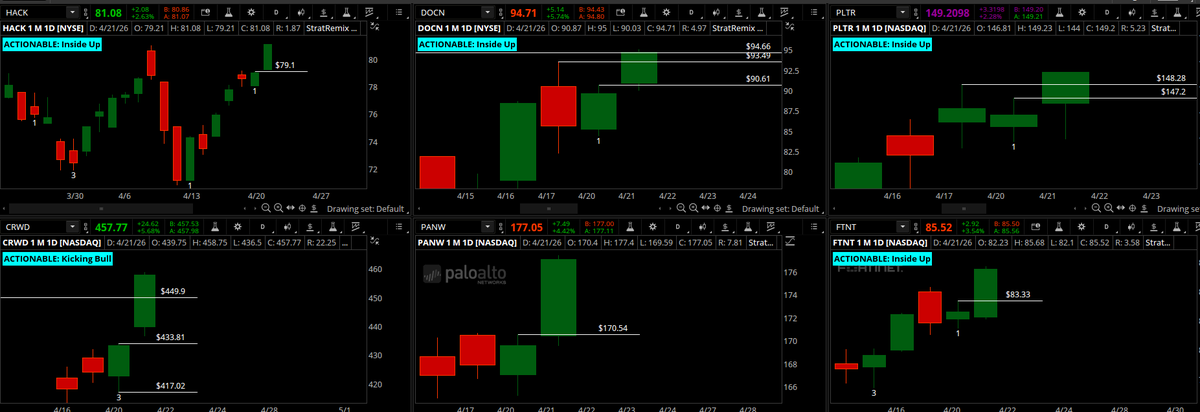Click the PANW symbol input field
Image resolution: width=1200 pixels, height=412 pixels.
point(448,227)
